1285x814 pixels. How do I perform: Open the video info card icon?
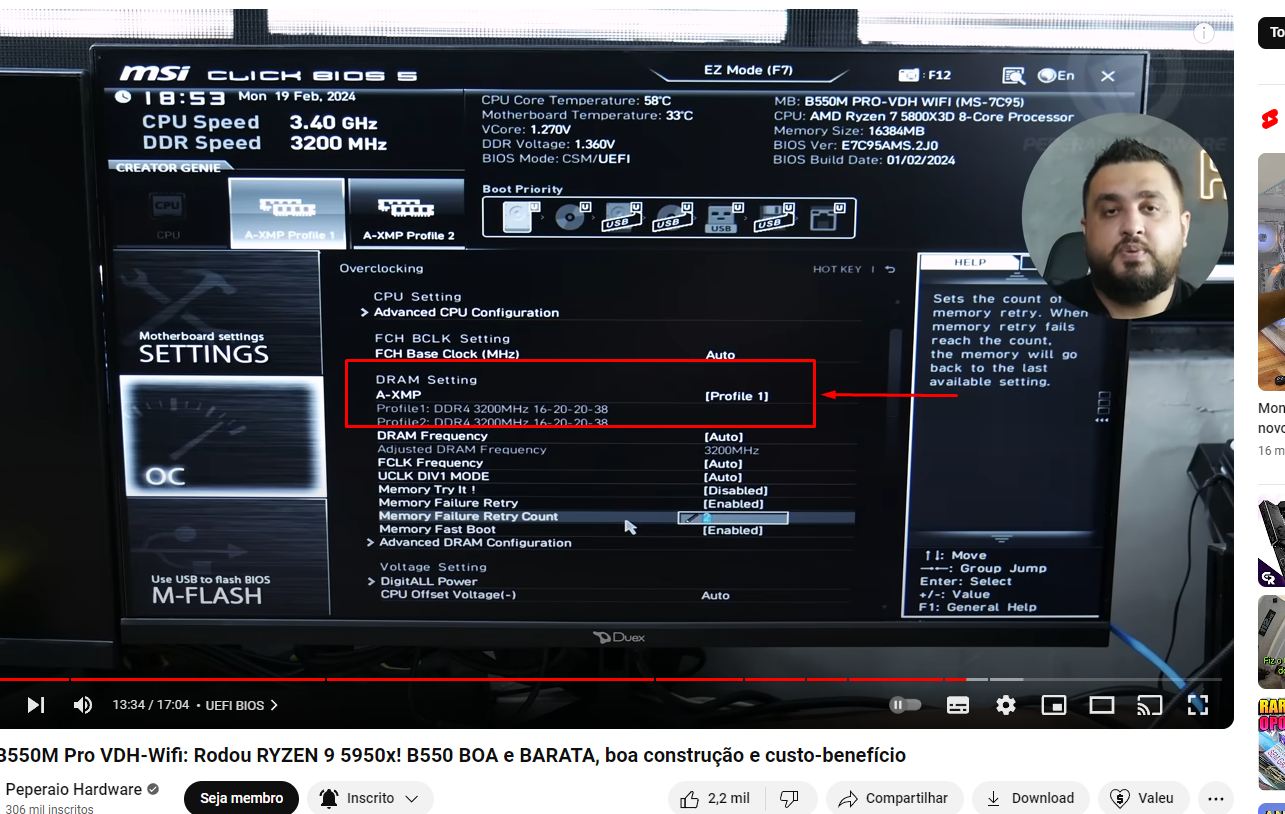(x=1204, y=33)
